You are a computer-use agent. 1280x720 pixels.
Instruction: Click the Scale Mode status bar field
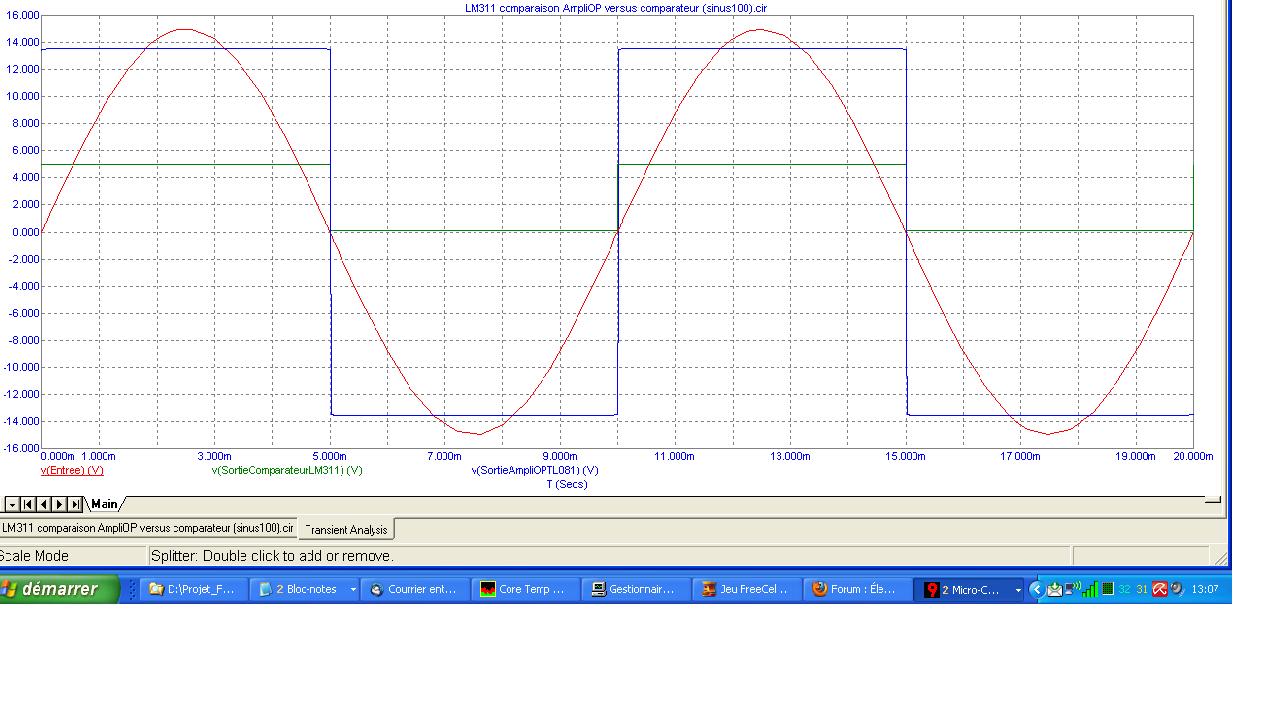coord(74,556)
